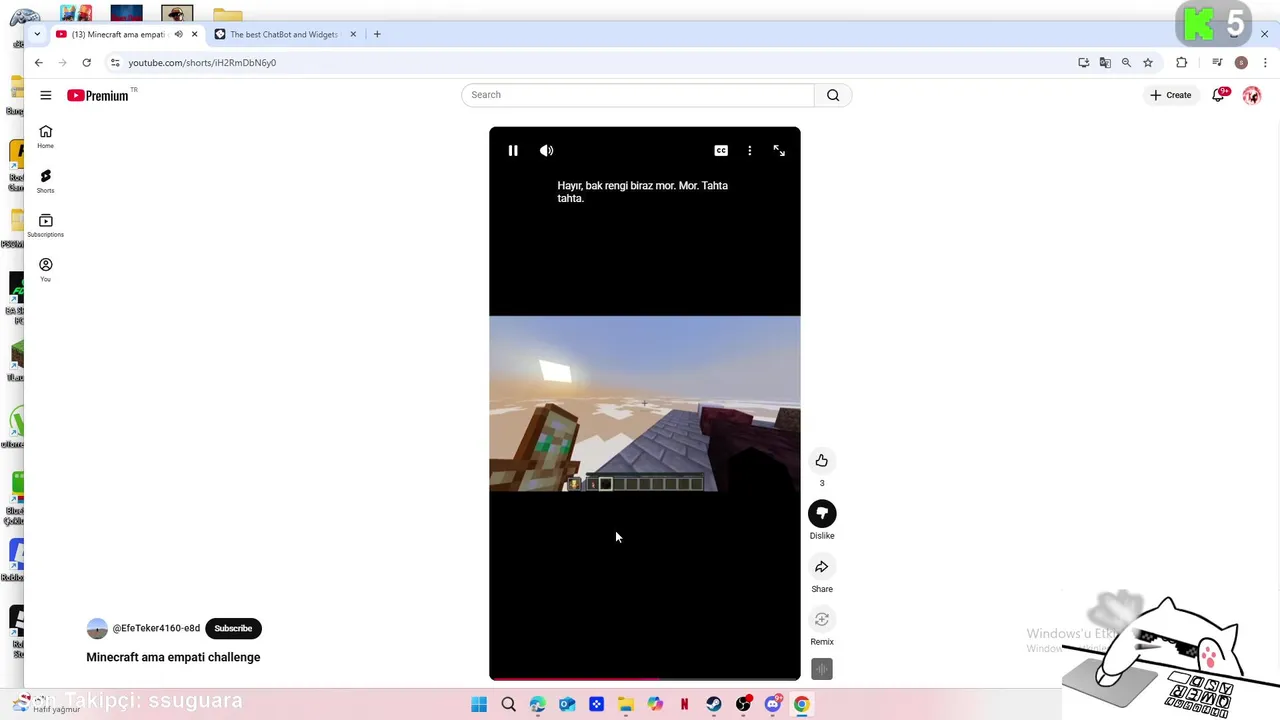Open the tab search dropdown arrow
Viewport: 1280px width, 720px height.
click(x=37, y=34)
